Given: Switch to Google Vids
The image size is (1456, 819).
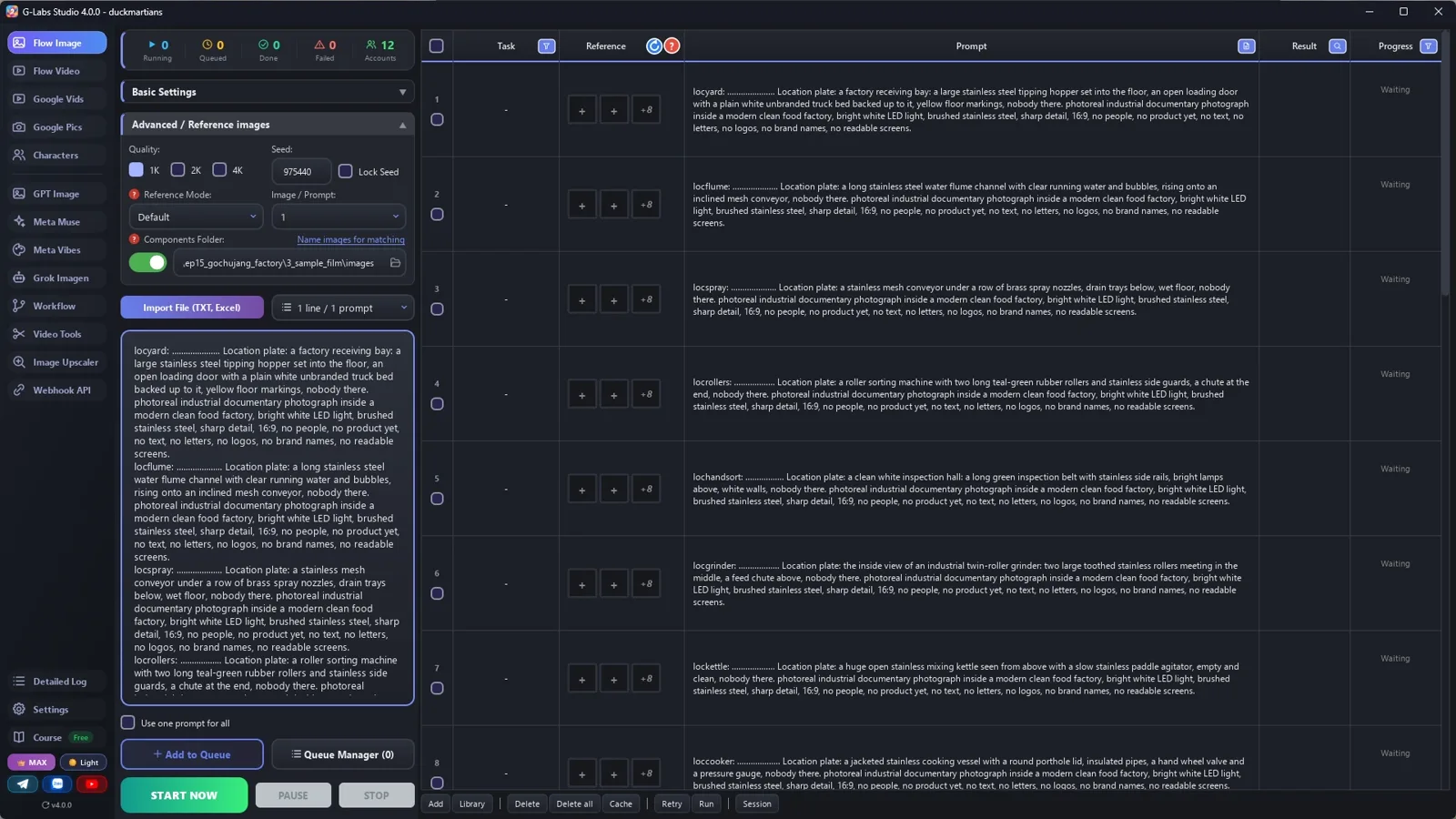Looking at the screenshot, I should point(56,99).
